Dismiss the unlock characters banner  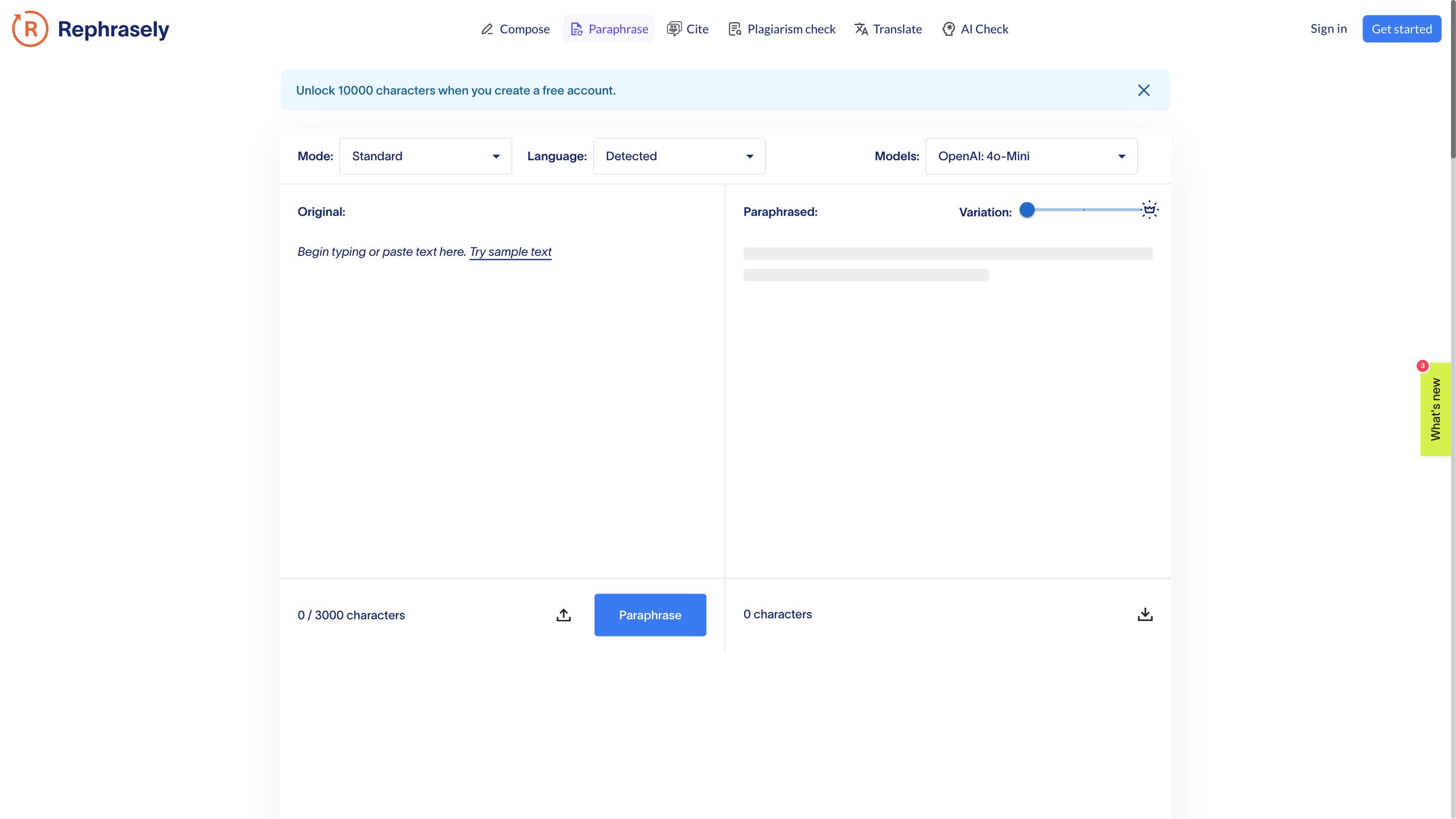pyautogui.click(x=1144, y=90)
